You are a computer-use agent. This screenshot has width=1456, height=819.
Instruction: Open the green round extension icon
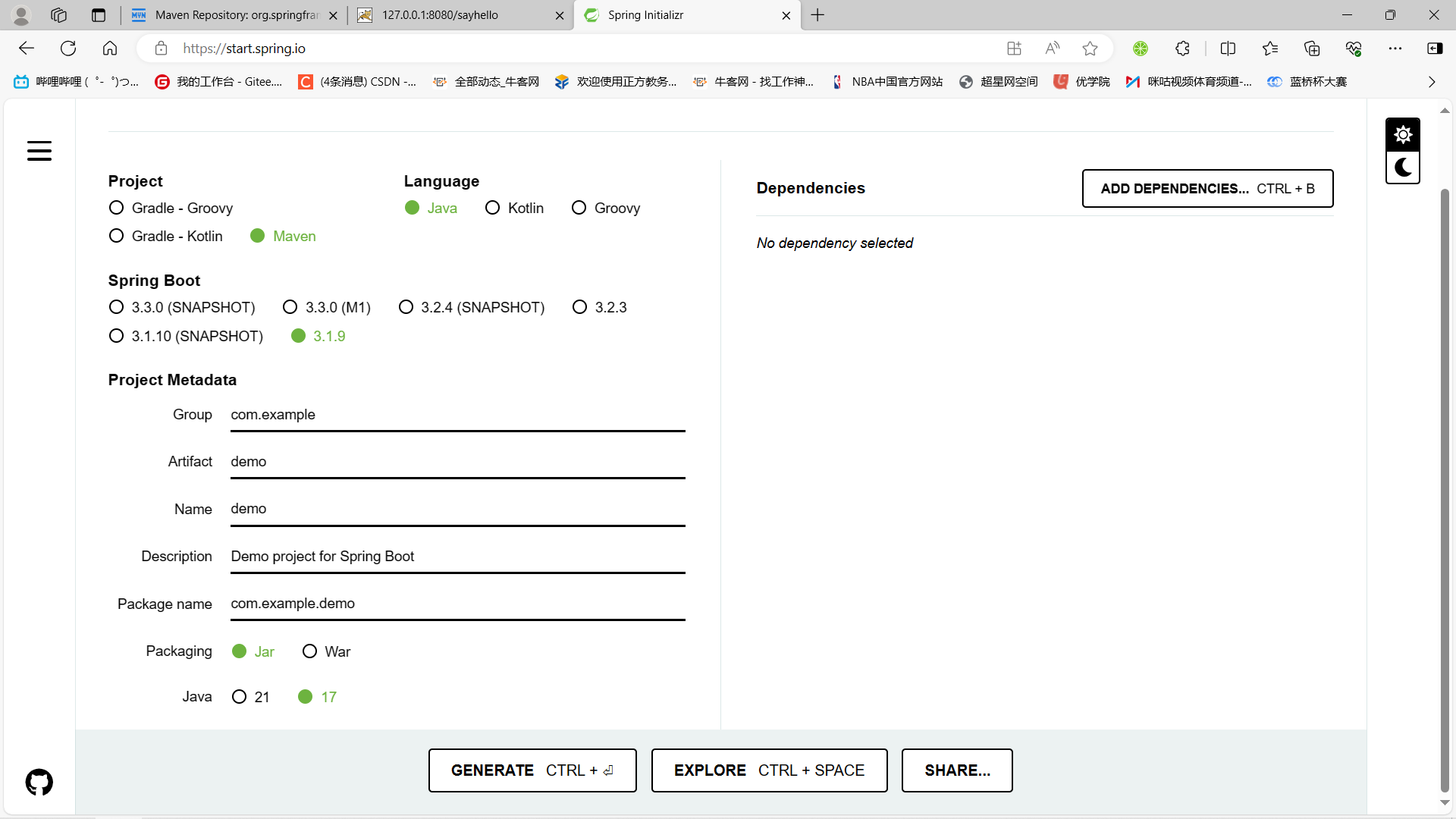[x=1141, y=49]
